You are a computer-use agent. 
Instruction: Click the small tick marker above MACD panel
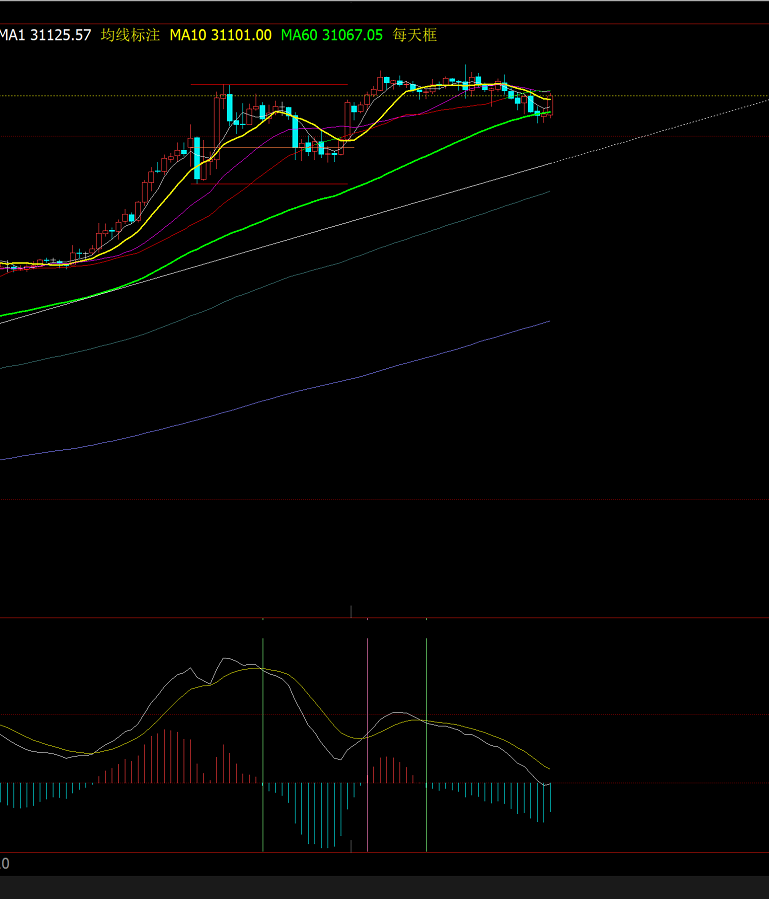[x=351, y=610]
